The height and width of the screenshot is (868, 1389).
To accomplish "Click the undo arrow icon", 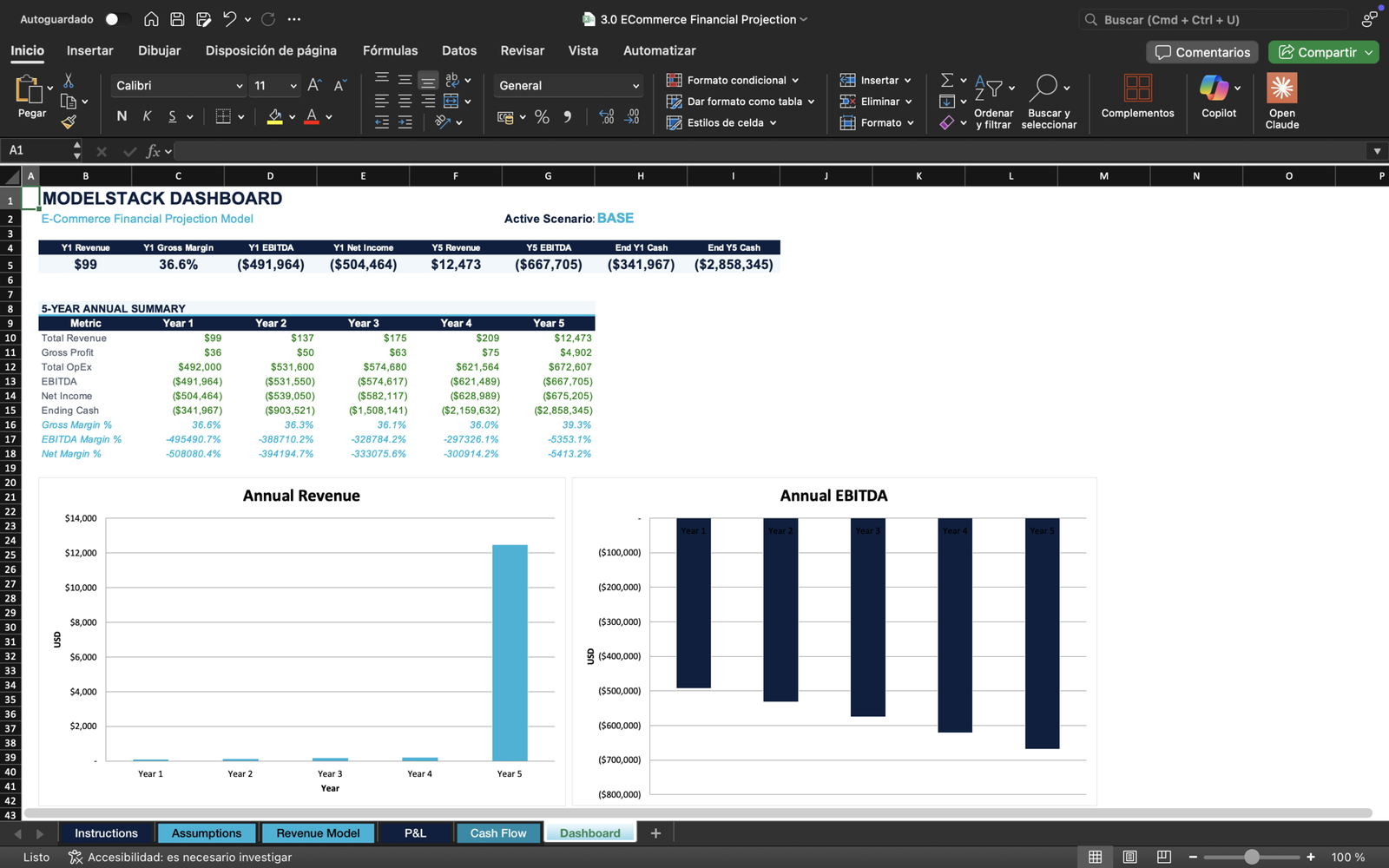I will click(229, 19).
